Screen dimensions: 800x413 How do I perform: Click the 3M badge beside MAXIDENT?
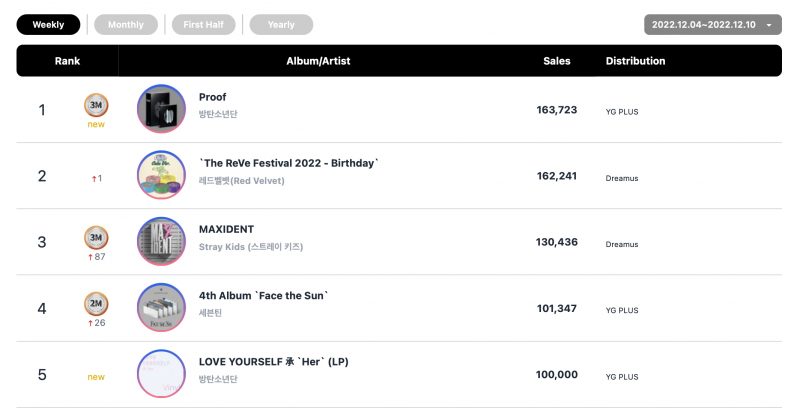tap(97, 238)
